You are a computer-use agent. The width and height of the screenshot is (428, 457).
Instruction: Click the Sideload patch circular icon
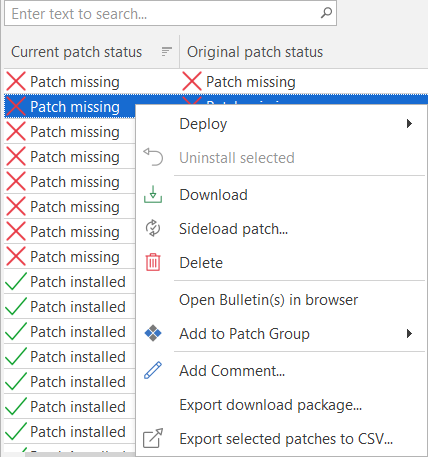point(153,228)
